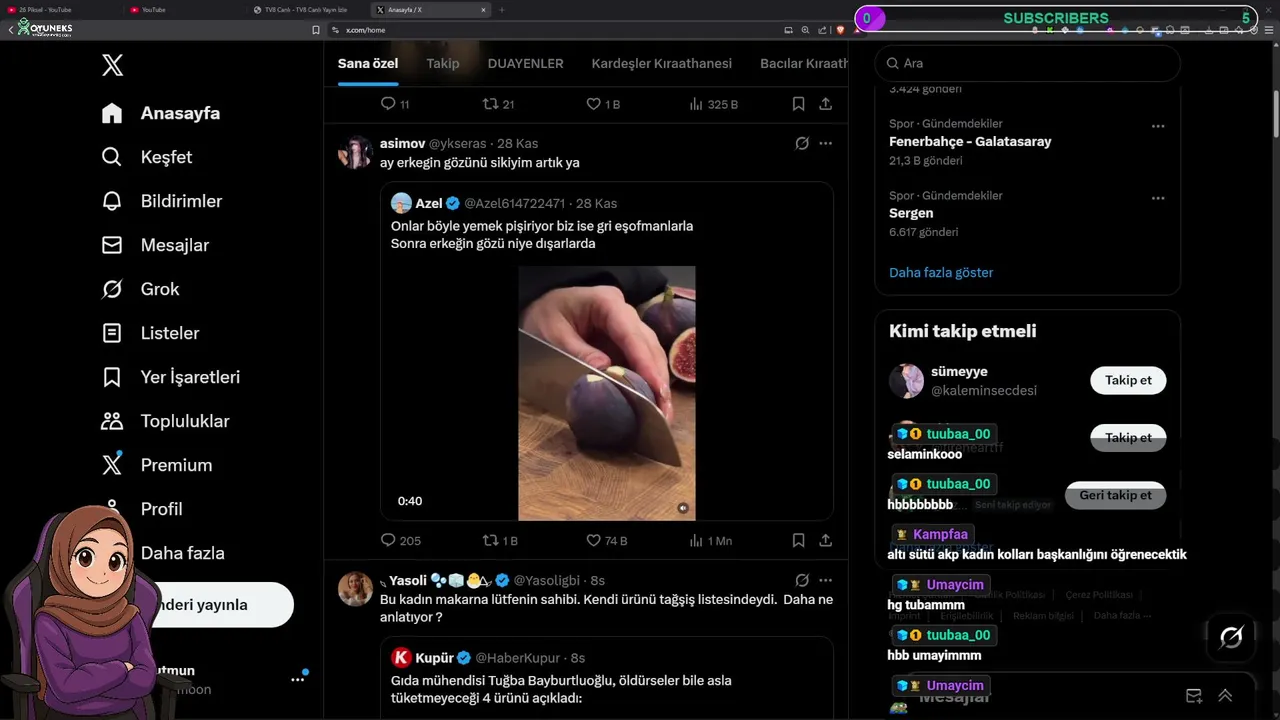Open Mesajlar envelope in sidebar
Screen dimensions: 1280x720
(x=112, y=245)
